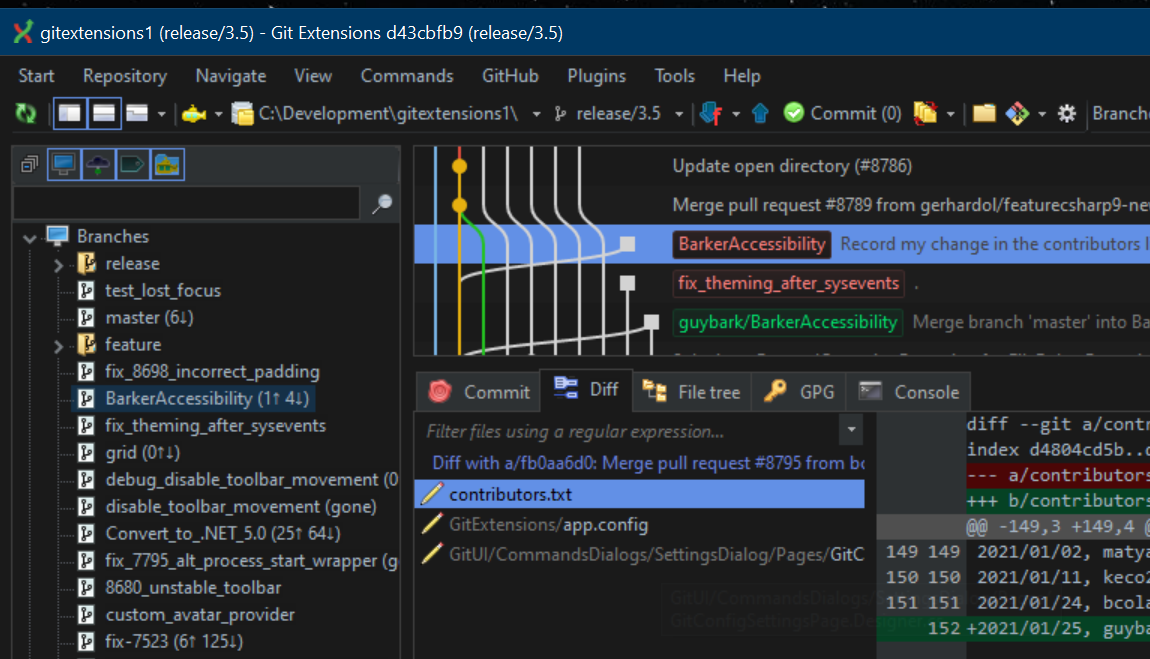The width and height of the screenshot is (1150, 659).
Task: Select the master (6↓) branch
Action: click(x=149, y=318)
